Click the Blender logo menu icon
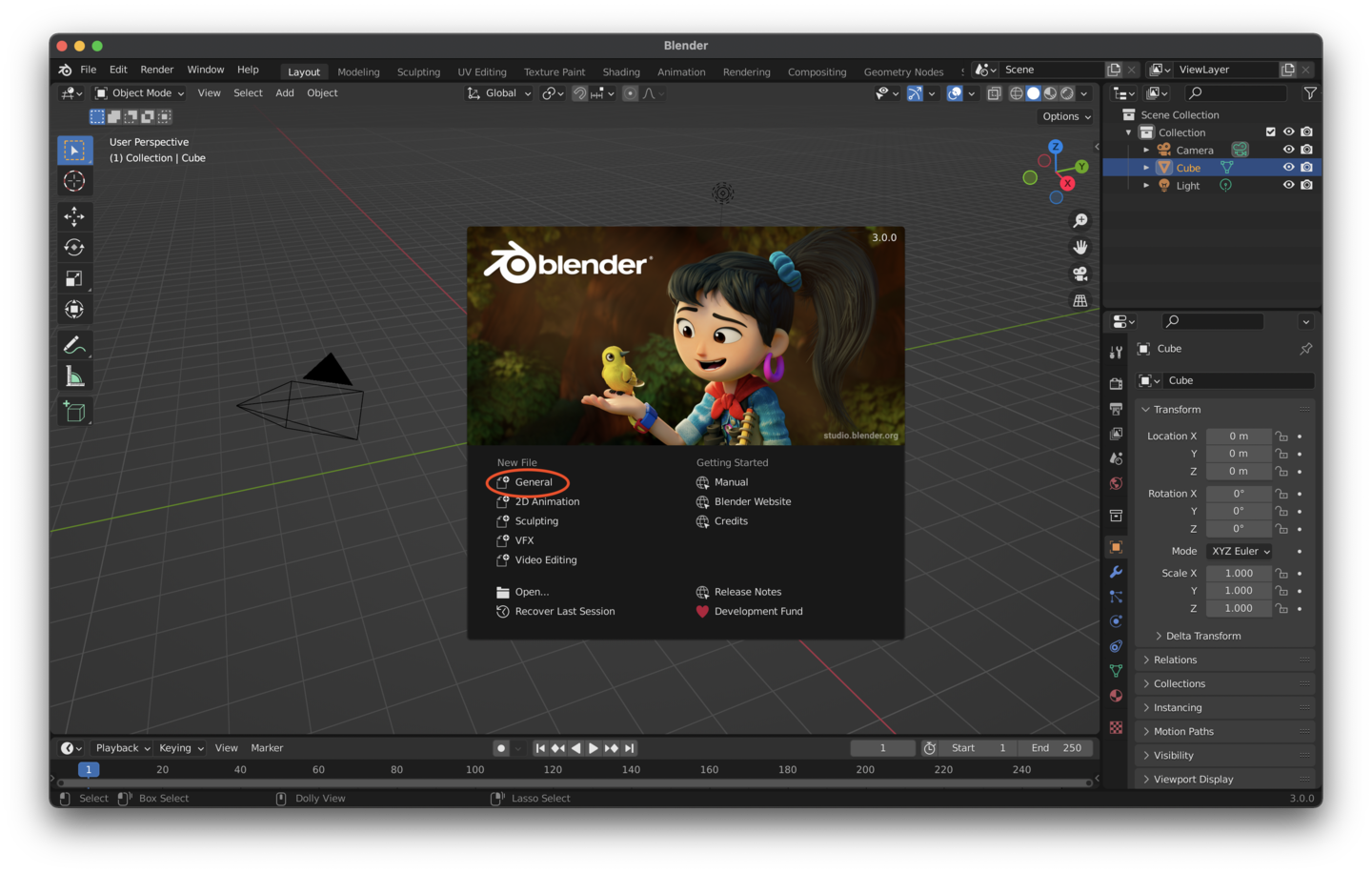The width and height of the screenshot is (1372, 873). [65, 70]
